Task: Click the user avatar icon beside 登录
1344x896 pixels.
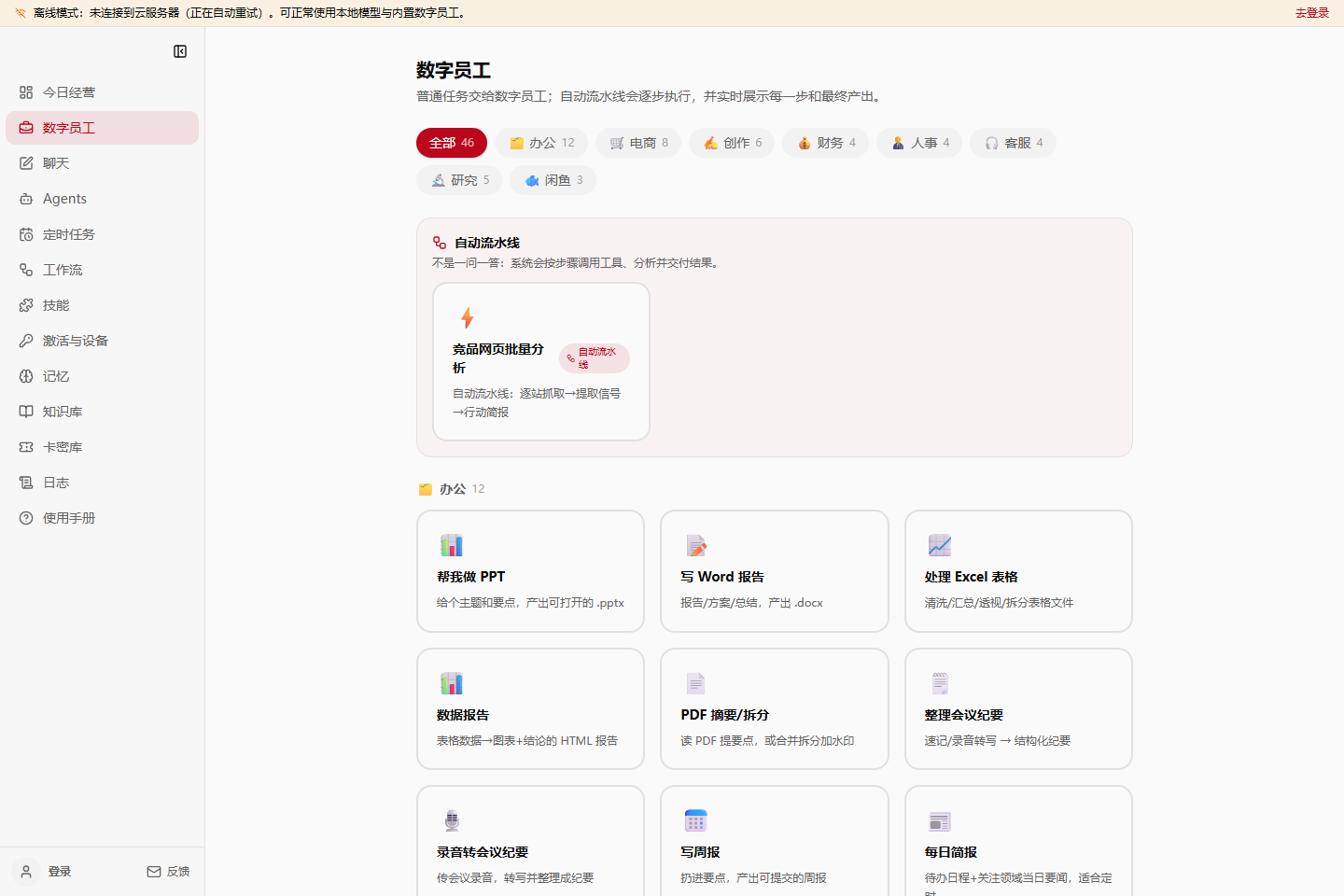Action: click(26, 872)
